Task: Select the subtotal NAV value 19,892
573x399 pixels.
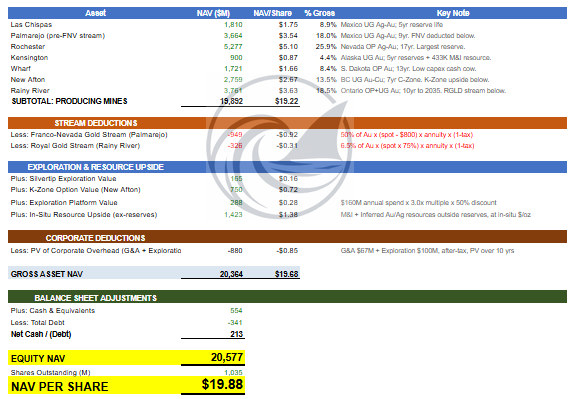Action: 231,101
